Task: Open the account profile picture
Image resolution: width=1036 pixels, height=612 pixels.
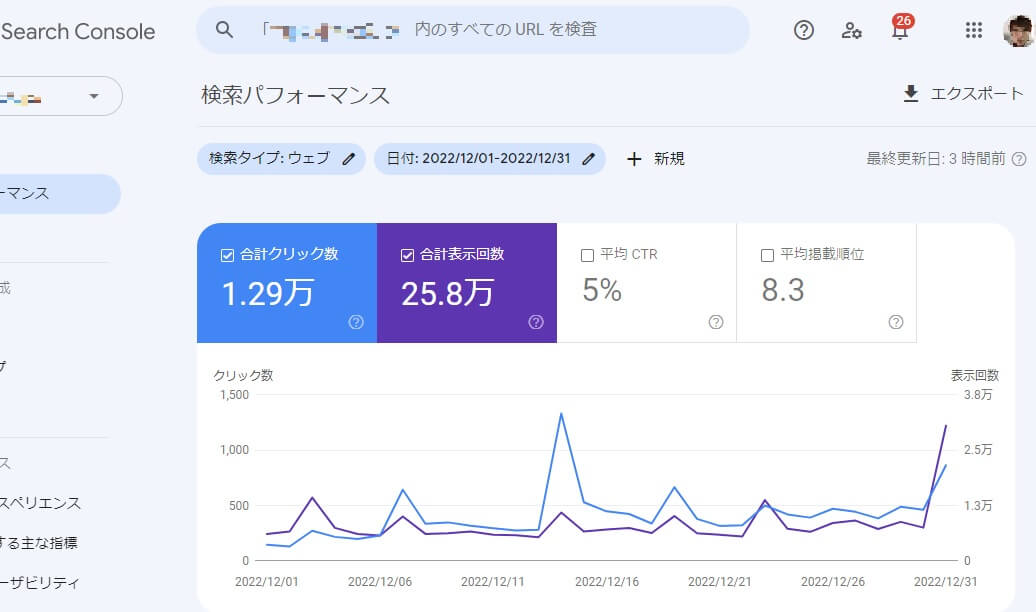Action: [1018, 30]
